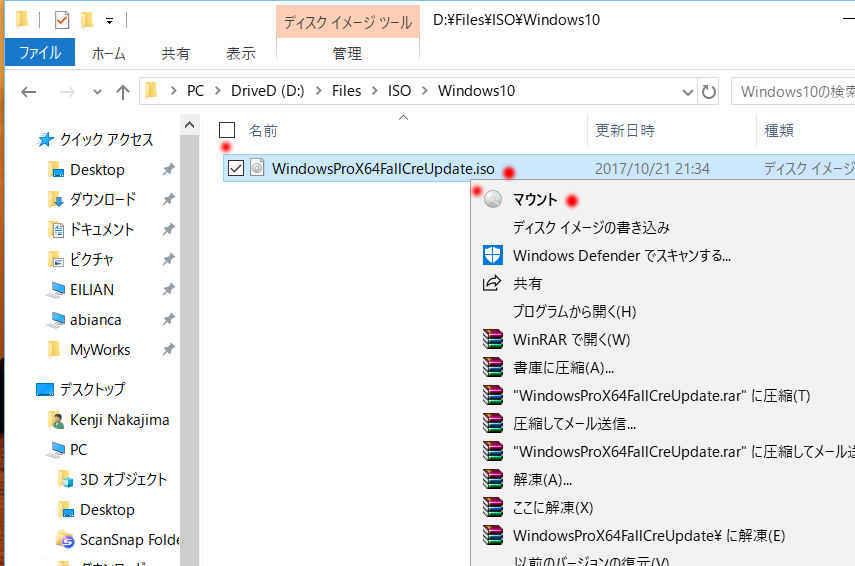The height and width of the screenshot is (566, 855).
Task: Open Kenji Nakajima user folder
Action: click(119, 420)
